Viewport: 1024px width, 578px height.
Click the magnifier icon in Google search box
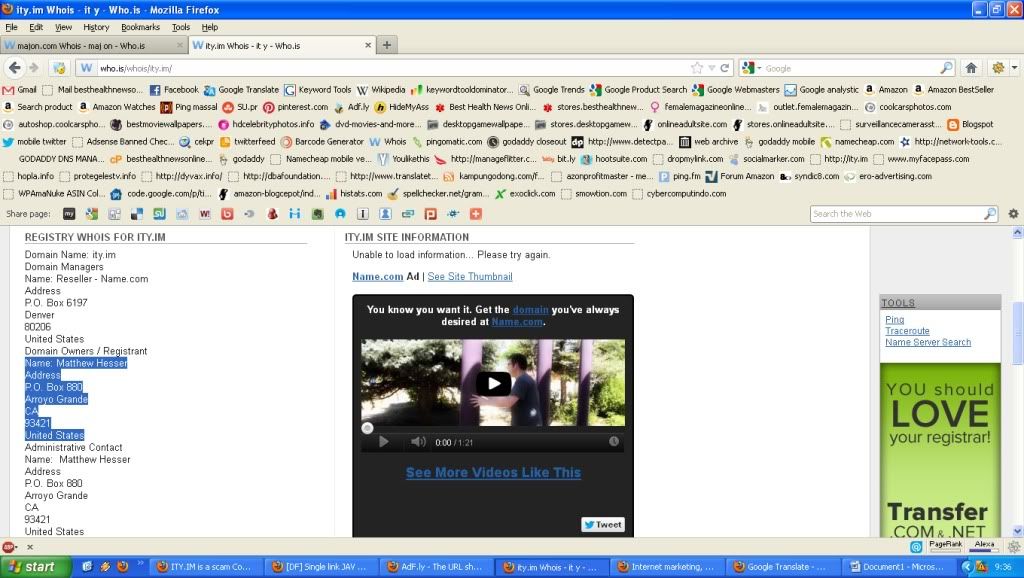tap(946, 68)
